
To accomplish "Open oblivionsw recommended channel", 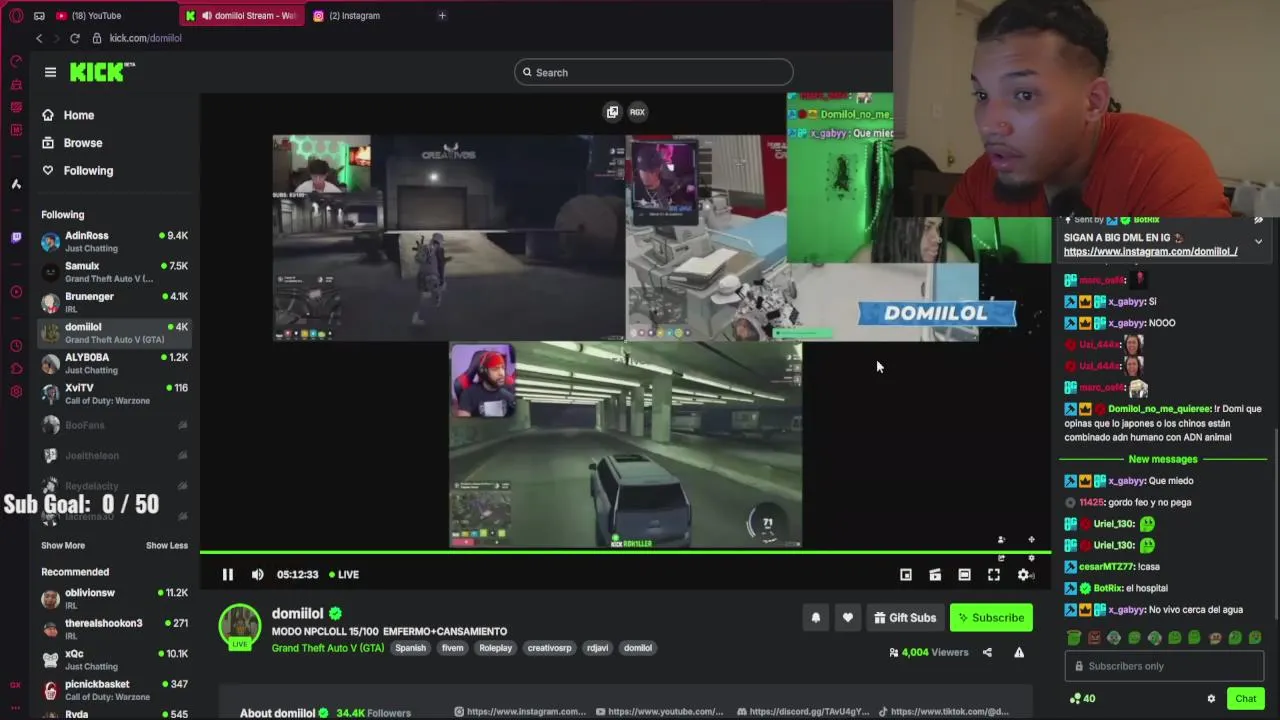I will pos(114,599).
